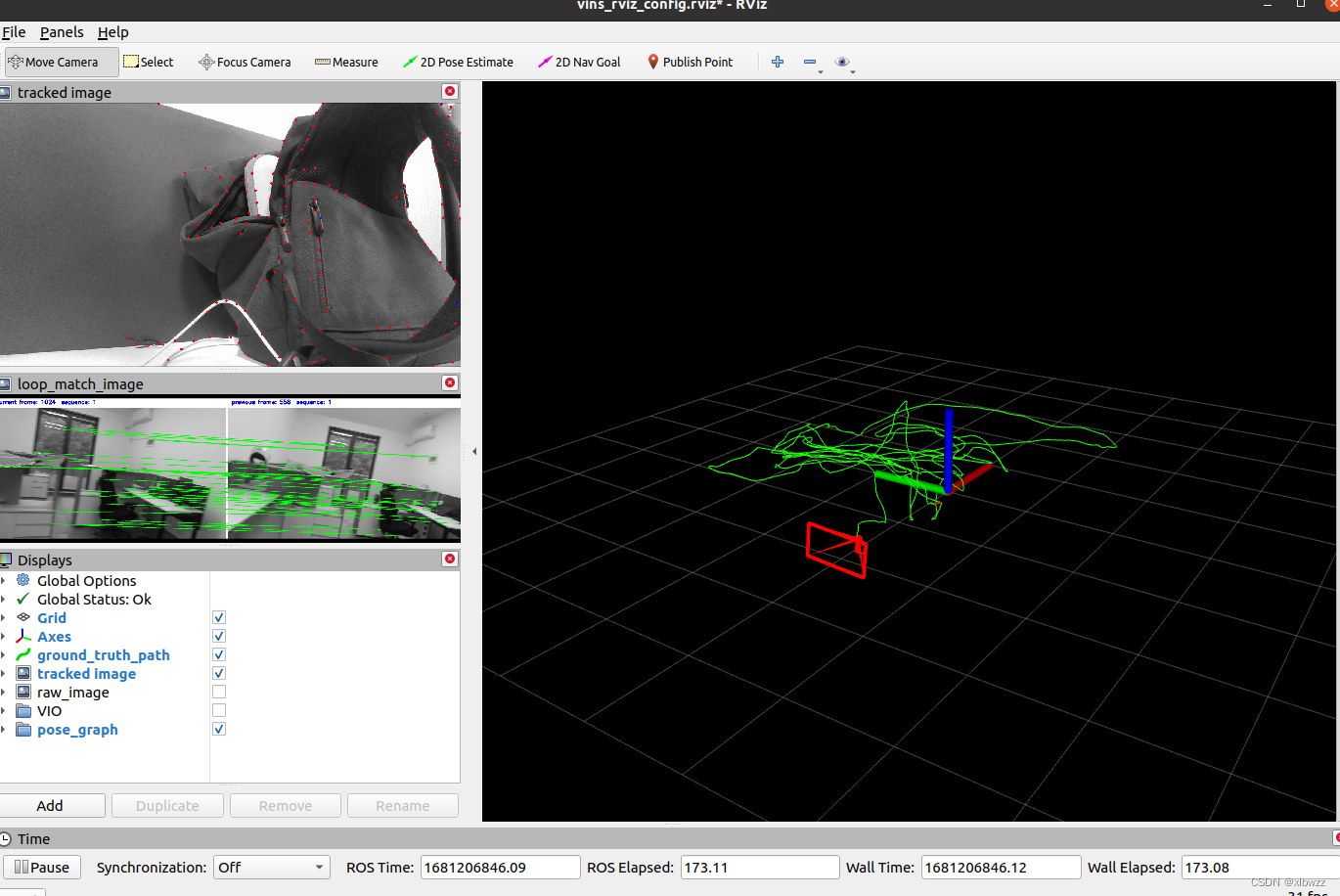1340x896 pixels.
Task: Click the Add button in Displays panel
Action: point(53,805)
